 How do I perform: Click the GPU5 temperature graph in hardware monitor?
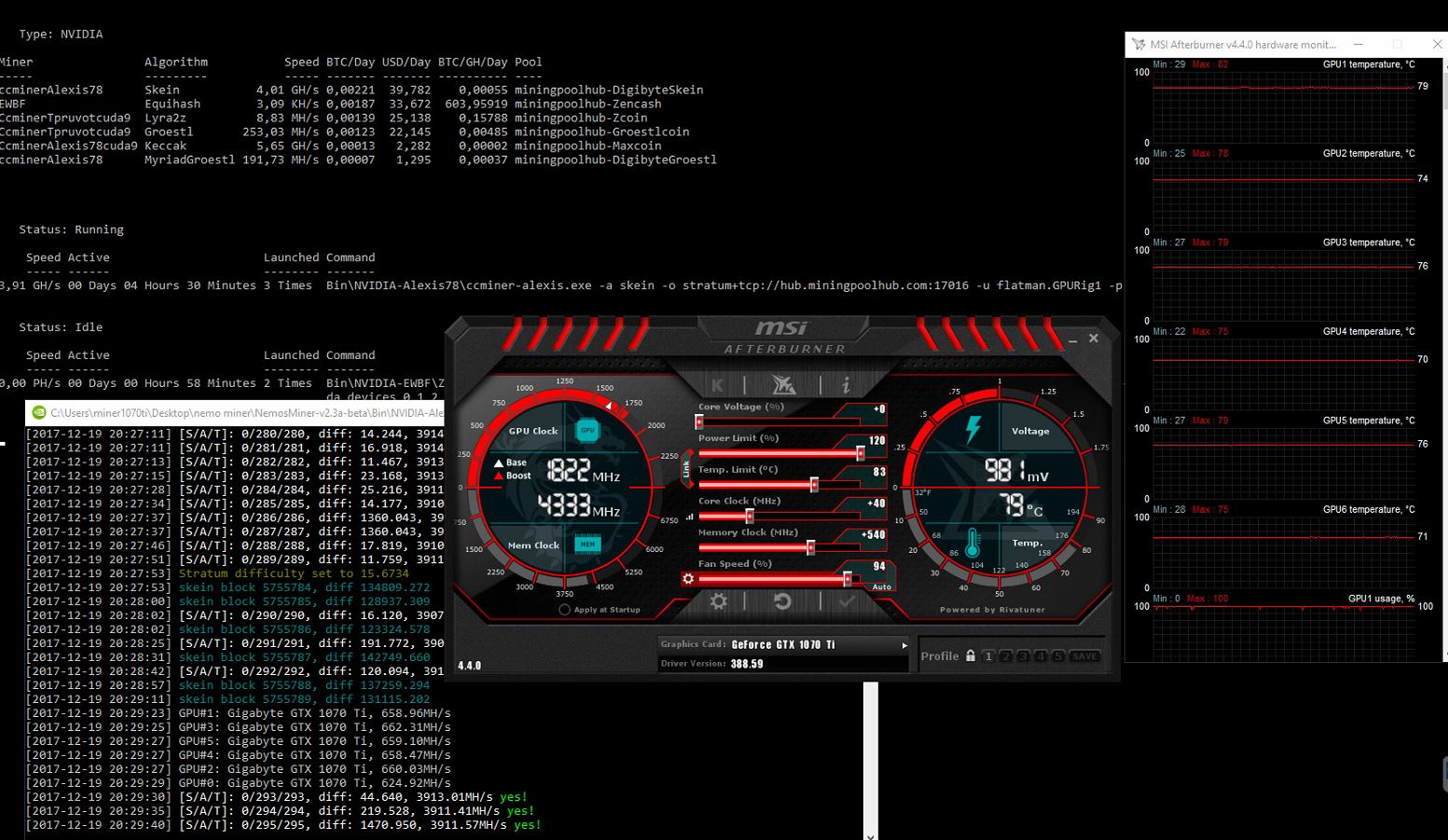click(x=1284, y=463)
